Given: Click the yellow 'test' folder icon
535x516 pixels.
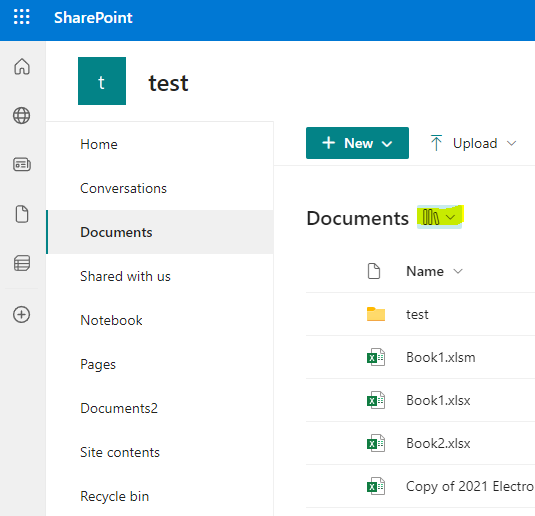Looking at the screenshot, I should pos(376,314).
